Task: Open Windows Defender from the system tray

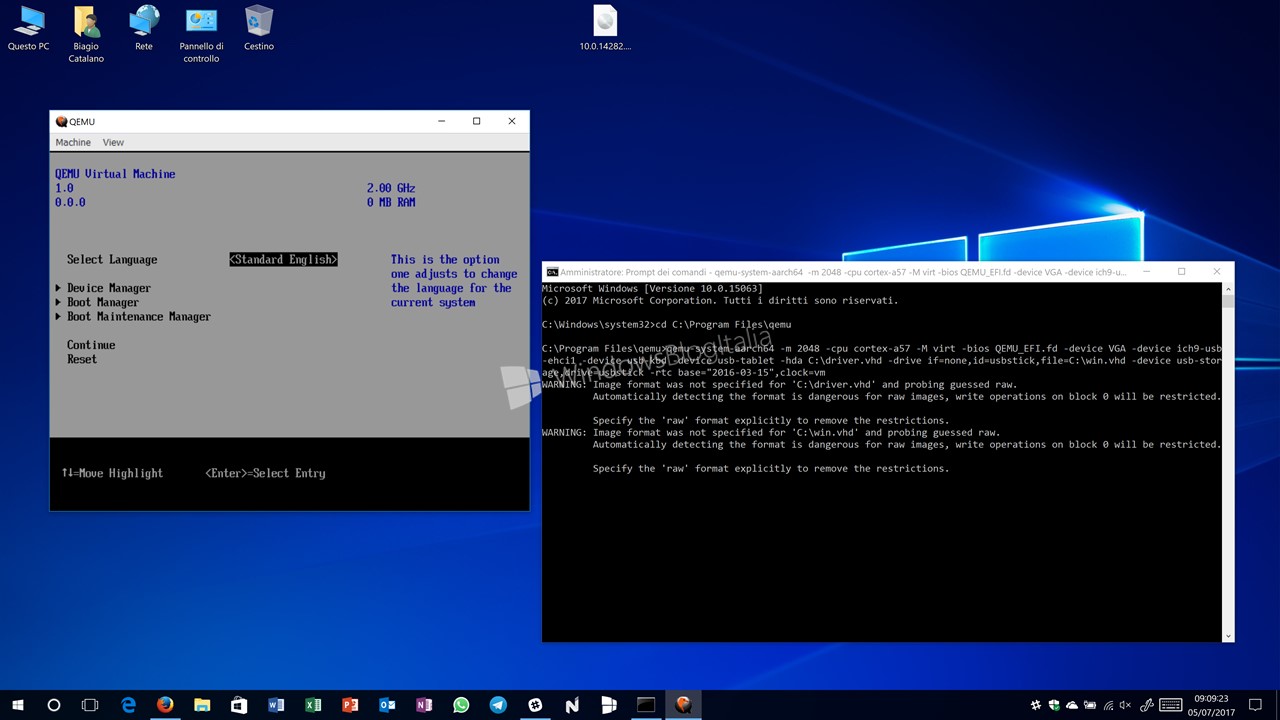Action: [1054, 705]
